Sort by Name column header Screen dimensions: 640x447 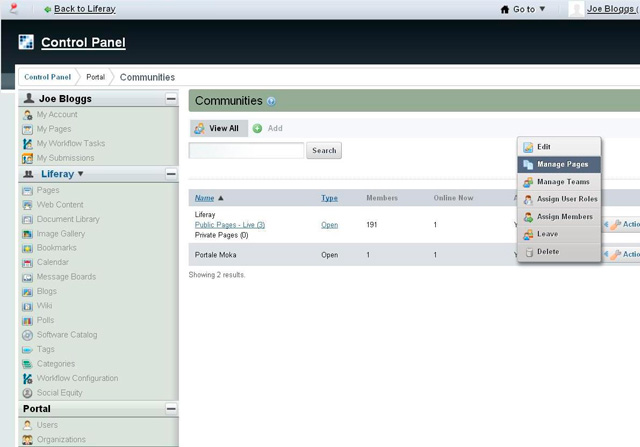tap(204, 198)
